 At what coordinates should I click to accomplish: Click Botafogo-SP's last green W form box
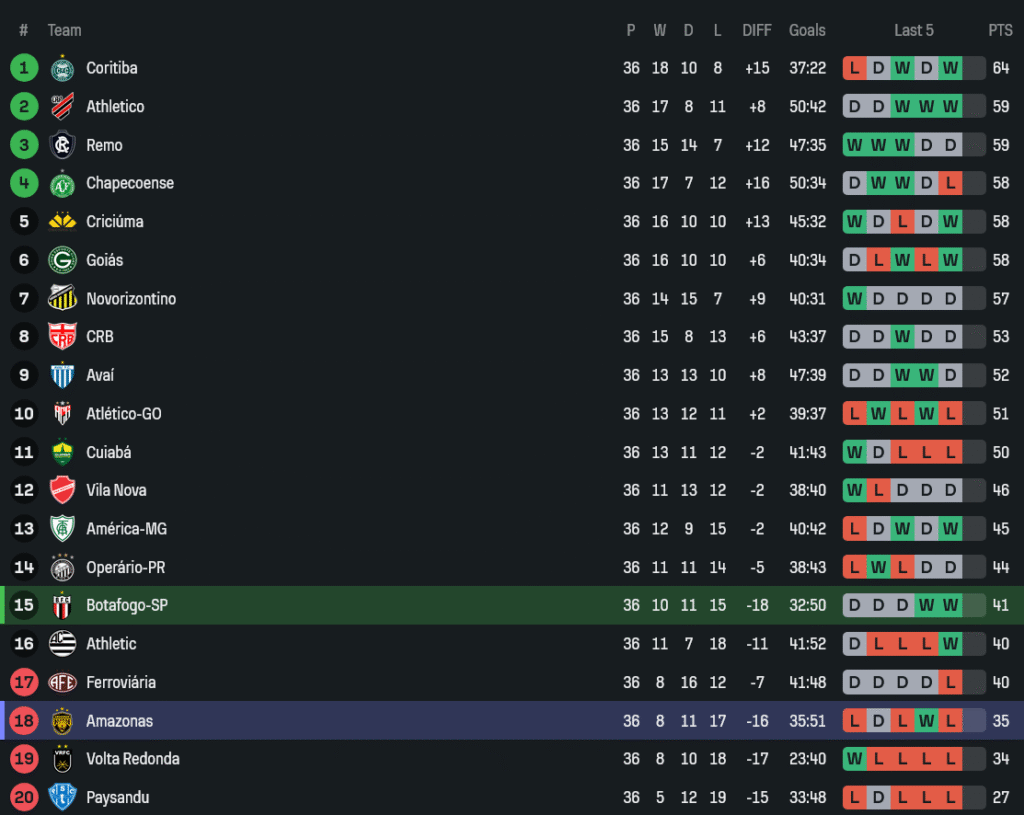pos(950,605)
